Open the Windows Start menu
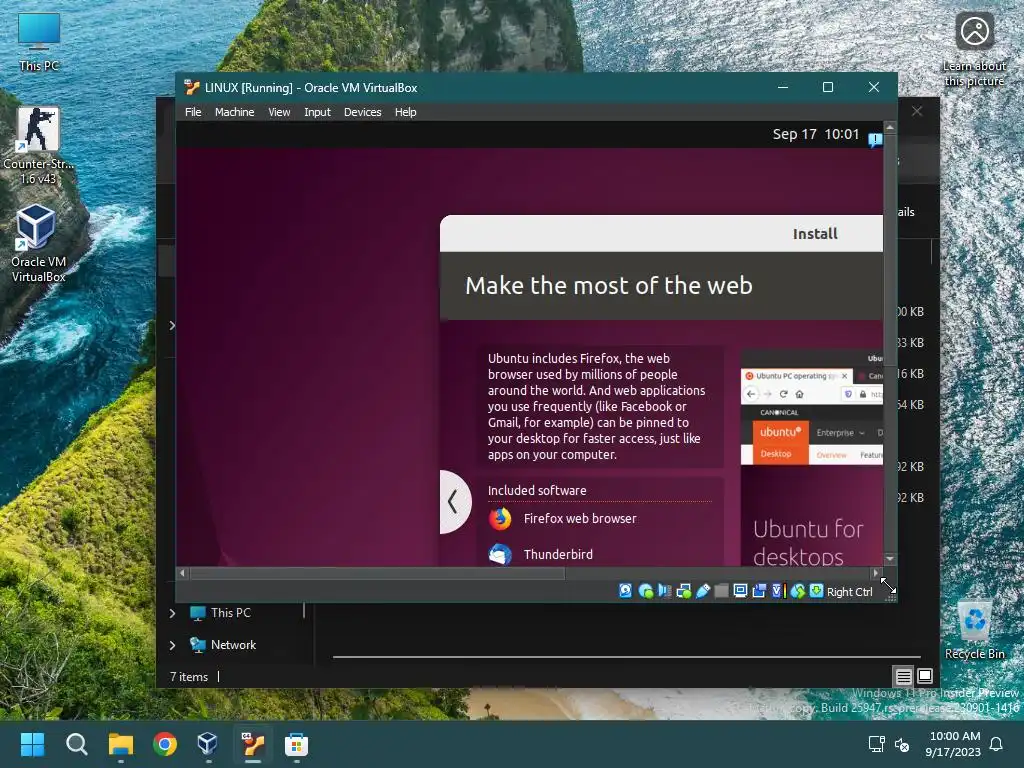The height and width of the screenshot is (768, 1024). pyautogui.click(x=33, y=744)
